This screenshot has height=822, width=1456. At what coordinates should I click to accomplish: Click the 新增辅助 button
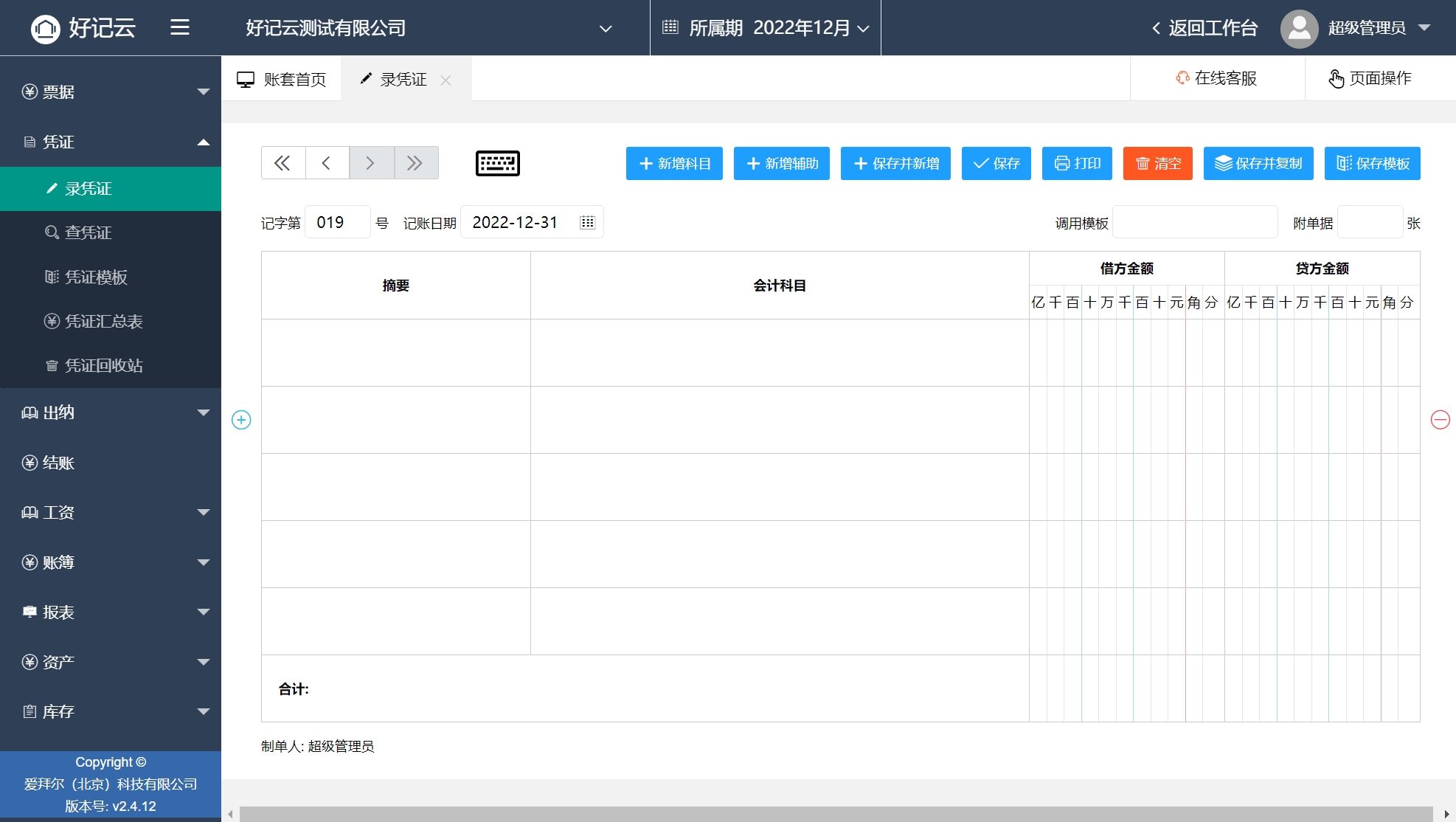[x=782, y=163]
